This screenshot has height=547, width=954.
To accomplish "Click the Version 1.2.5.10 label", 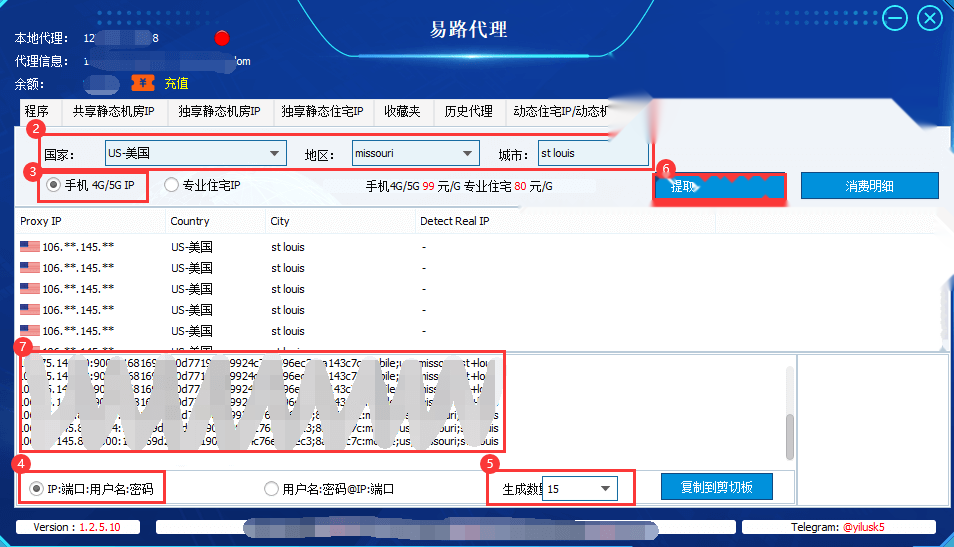I will (x=77, y=527).
